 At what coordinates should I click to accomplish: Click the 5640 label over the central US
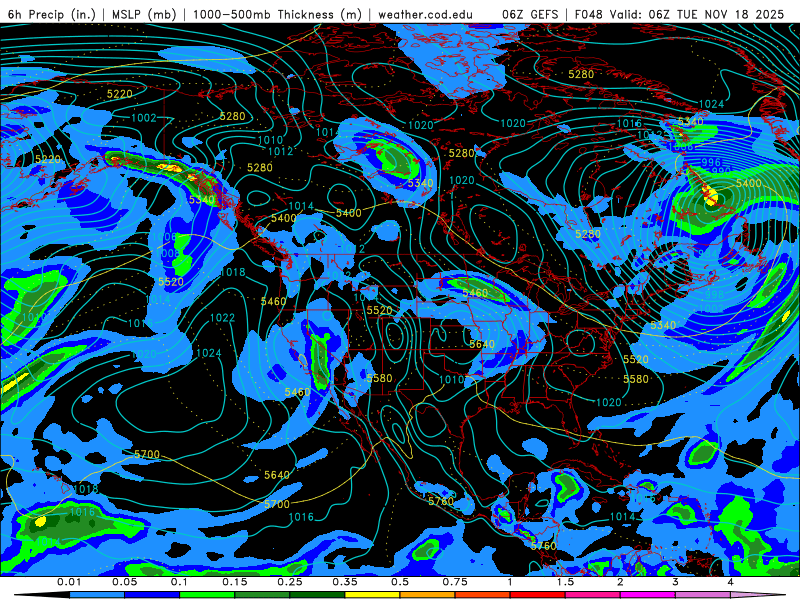click(482, 344)
